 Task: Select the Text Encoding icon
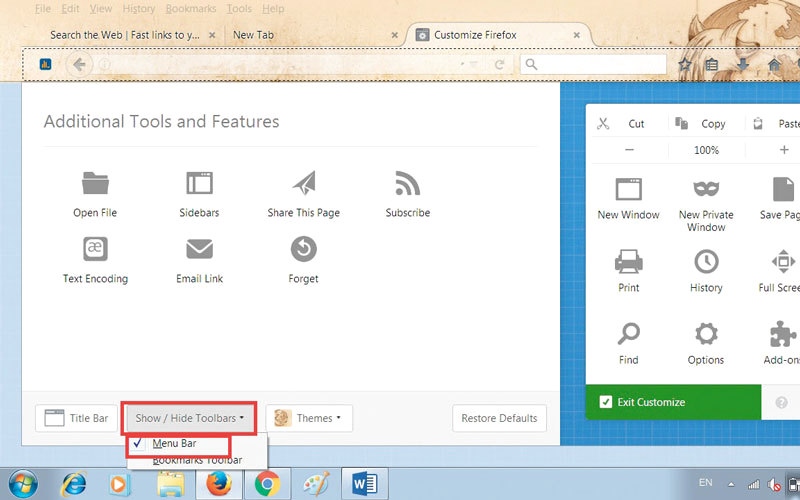[95, 249]
